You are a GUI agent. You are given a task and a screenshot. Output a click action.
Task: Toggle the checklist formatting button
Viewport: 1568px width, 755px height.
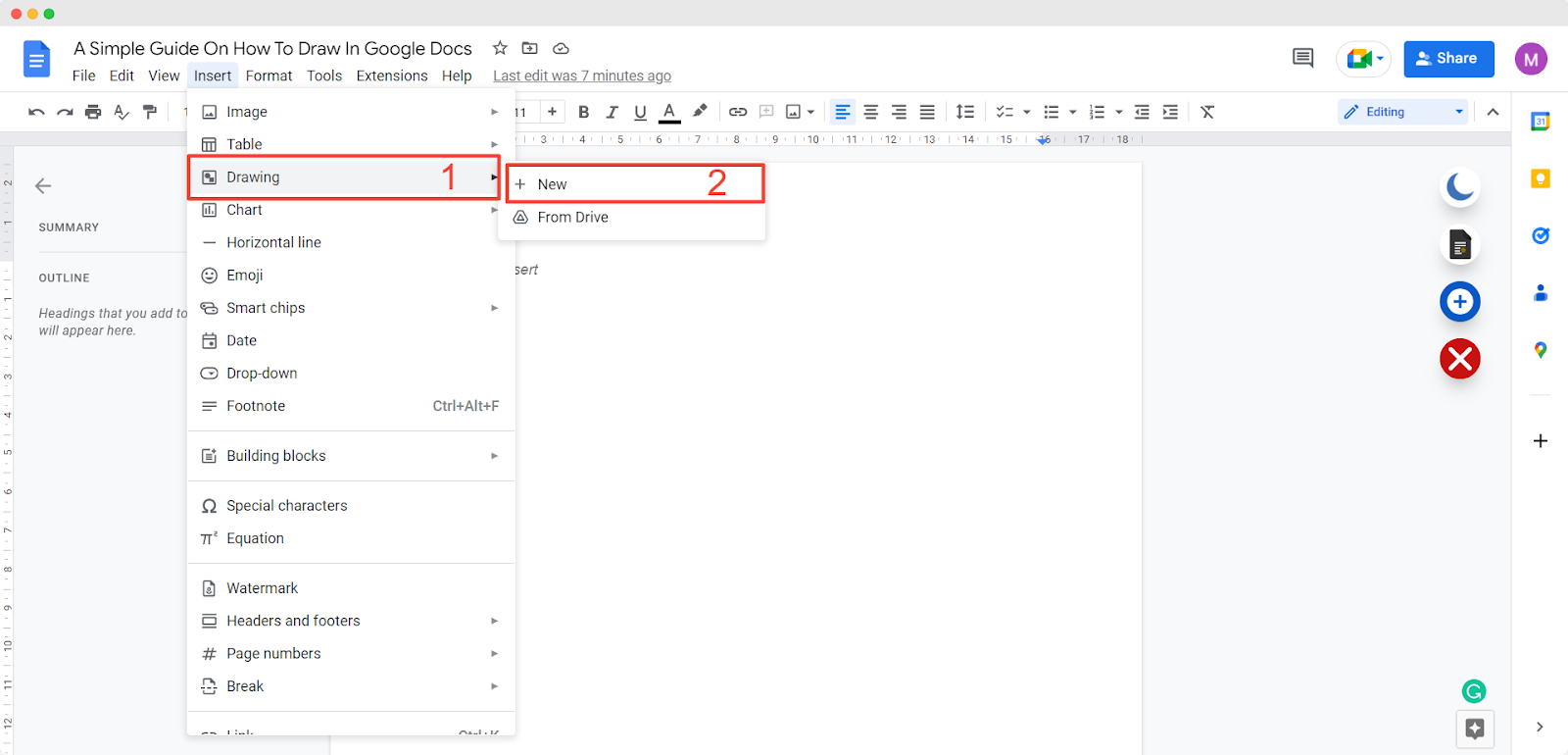tap(1004, 112)
